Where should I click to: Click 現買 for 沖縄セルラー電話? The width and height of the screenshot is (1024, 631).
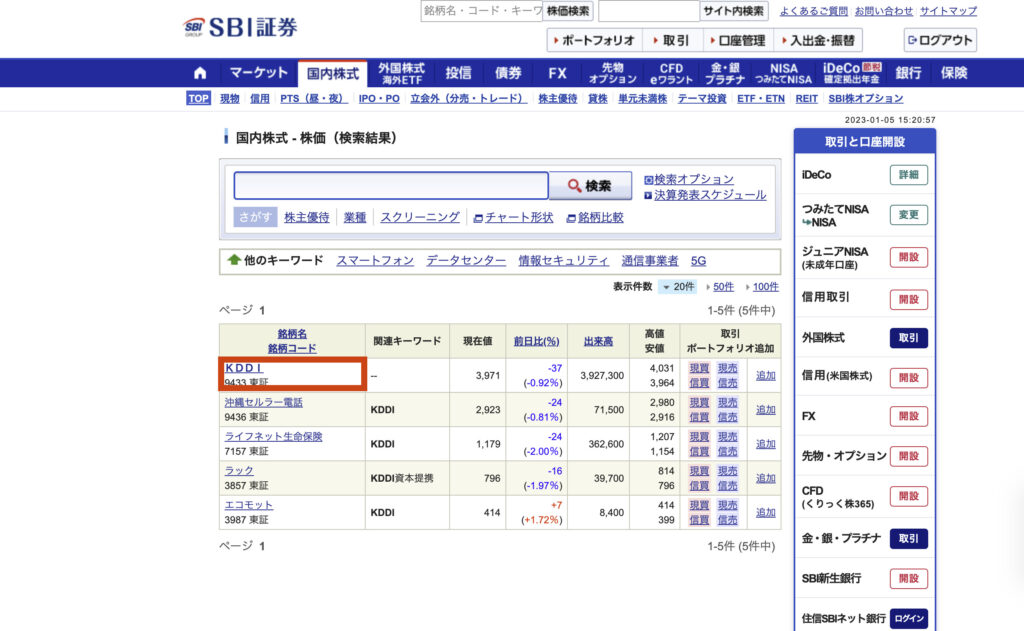point(699,402)
